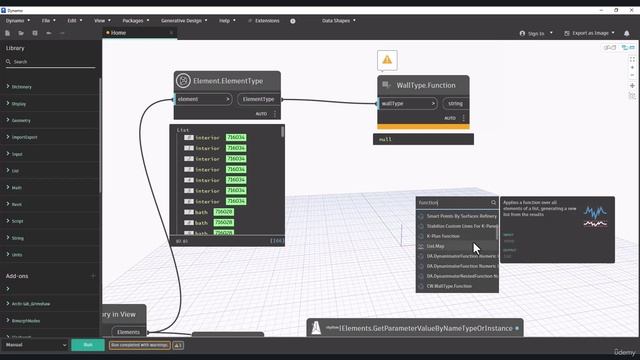Open options menu on WallType.Function node

click(x=463, y=118)
